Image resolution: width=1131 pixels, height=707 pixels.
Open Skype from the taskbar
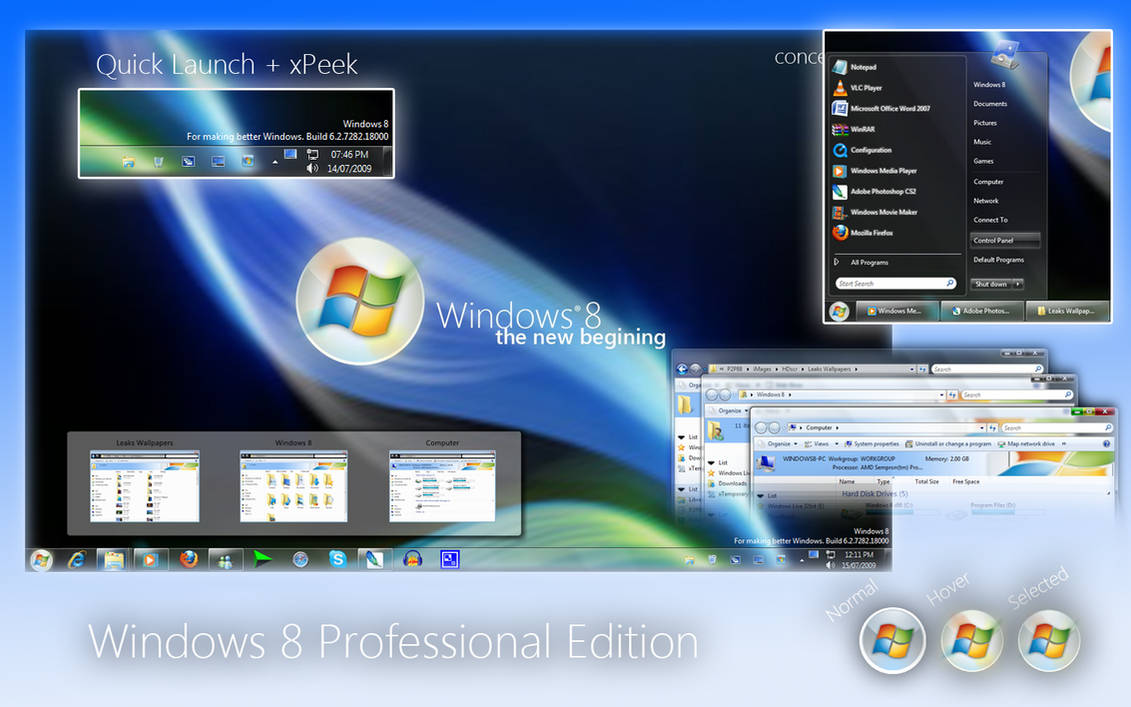[x=339, y=558]
